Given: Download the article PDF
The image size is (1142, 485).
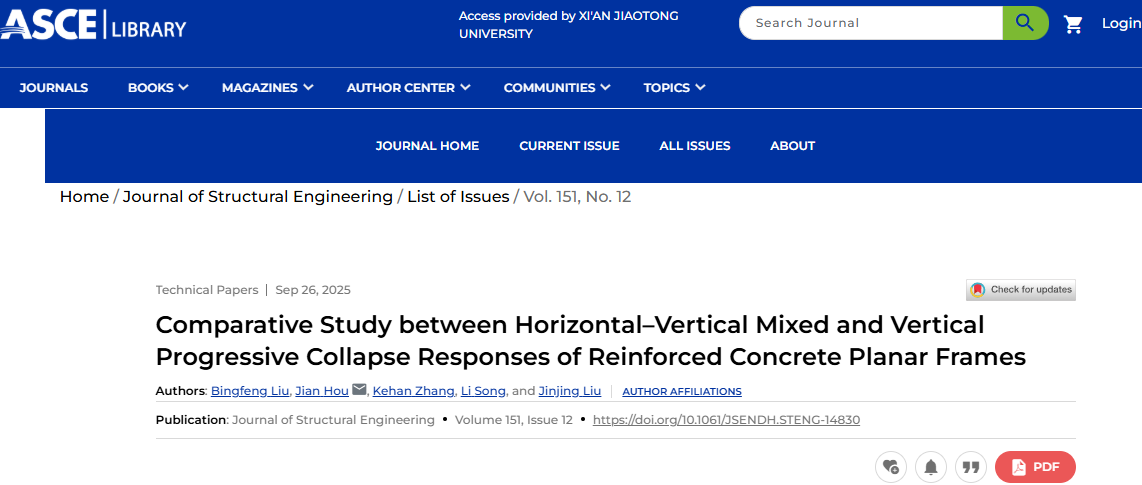Looking at the screenshot, I should [x=1035, y=467].
